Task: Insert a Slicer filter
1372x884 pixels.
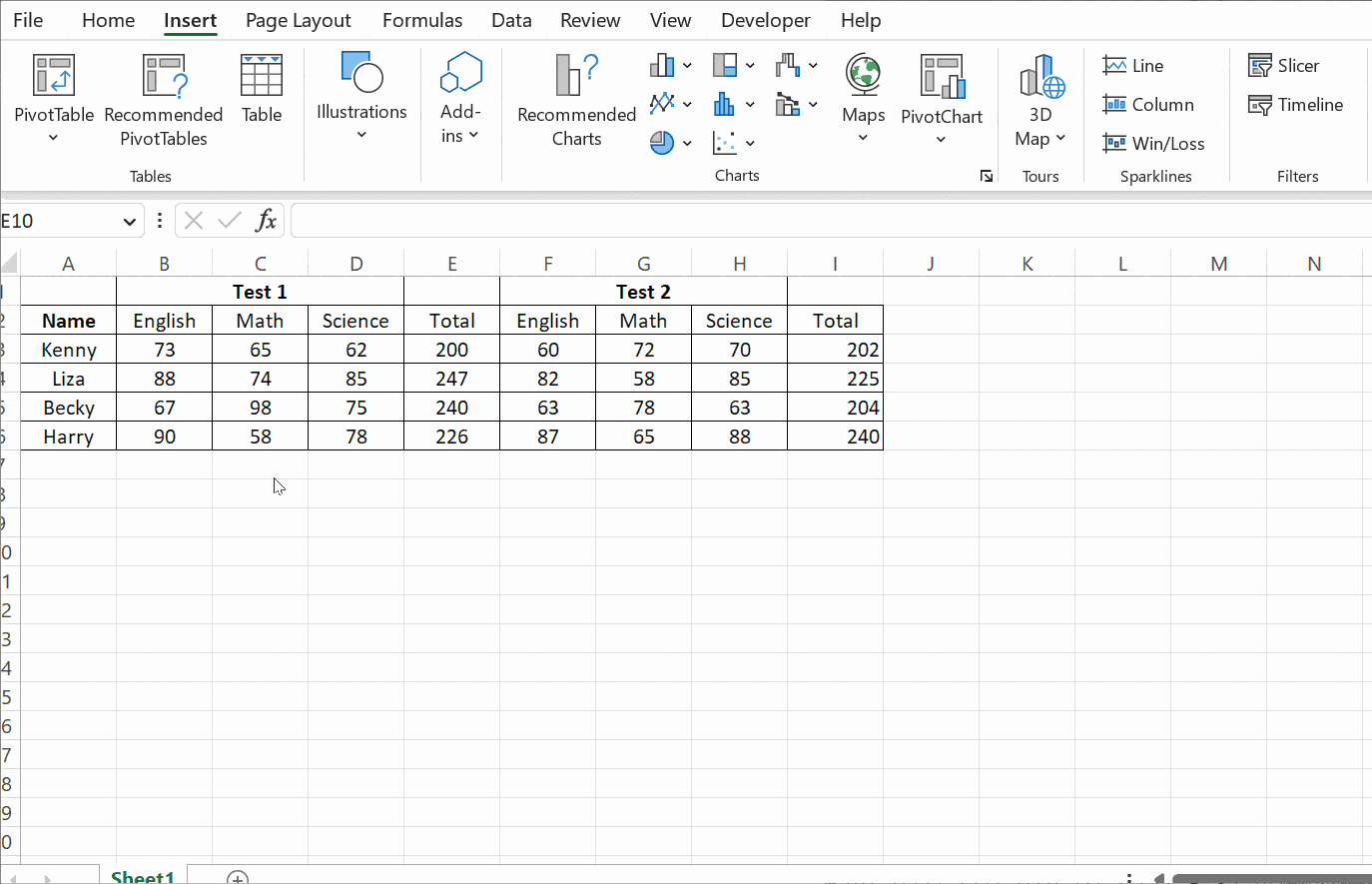Action: click(x=1284, y=66)
